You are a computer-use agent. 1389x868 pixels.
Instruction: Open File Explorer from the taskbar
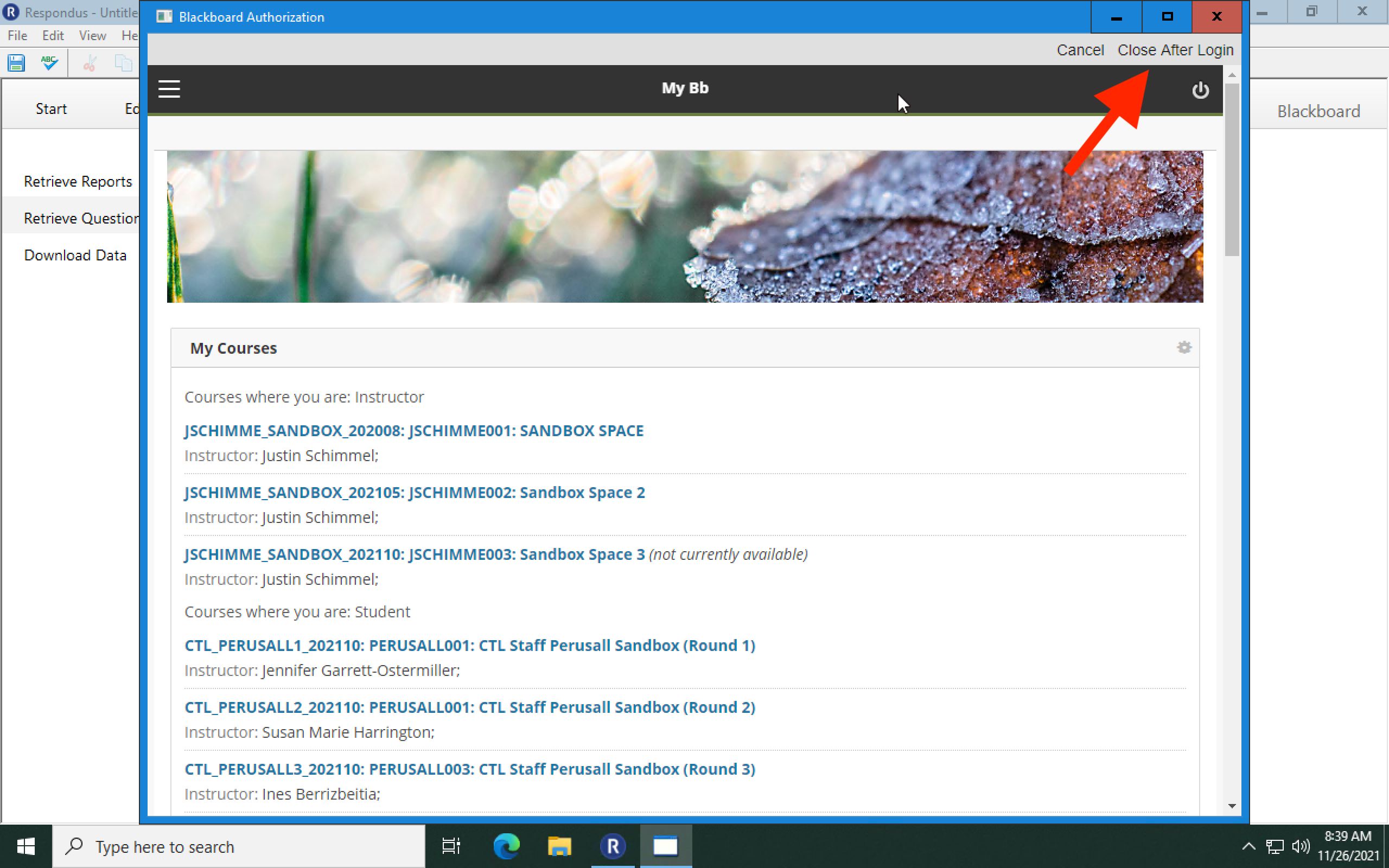click(x=559, y=846)
